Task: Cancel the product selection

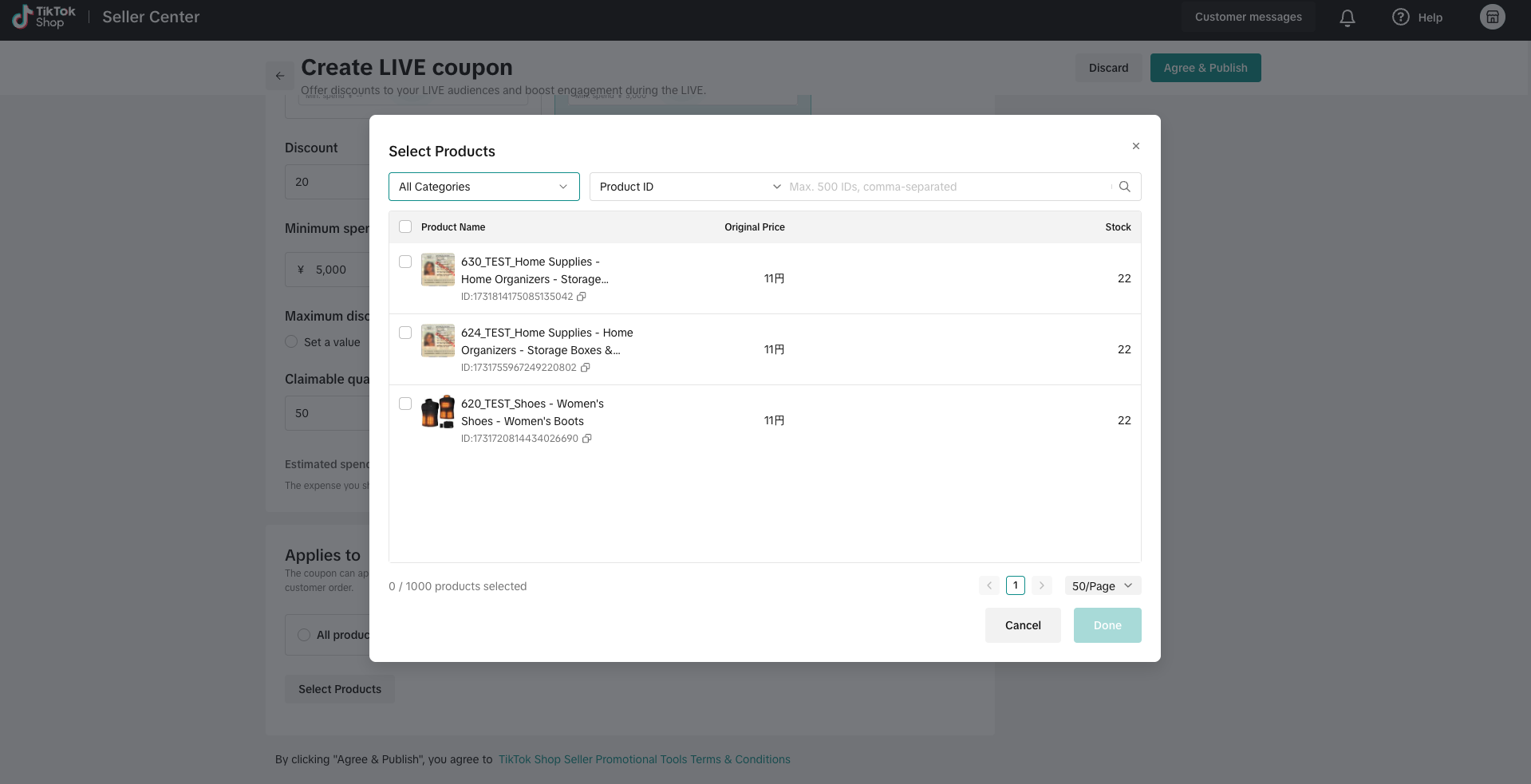Action: (x=1023, y=625)
